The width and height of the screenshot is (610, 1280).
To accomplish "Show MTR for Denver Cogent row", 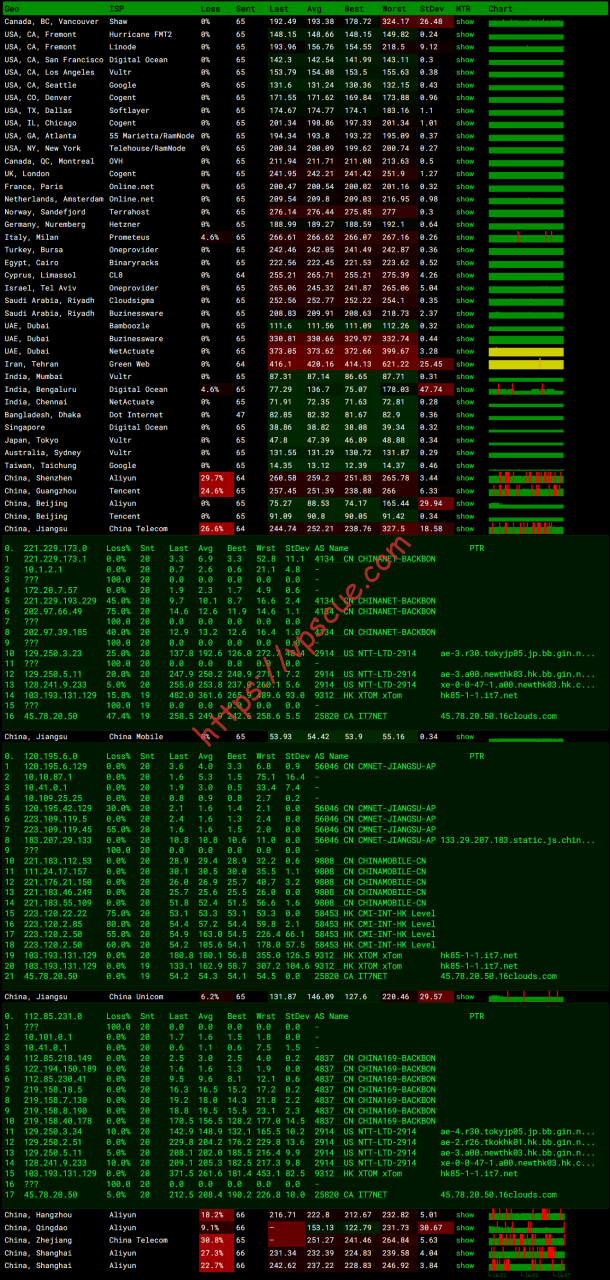I will click(x=465, y=97).
